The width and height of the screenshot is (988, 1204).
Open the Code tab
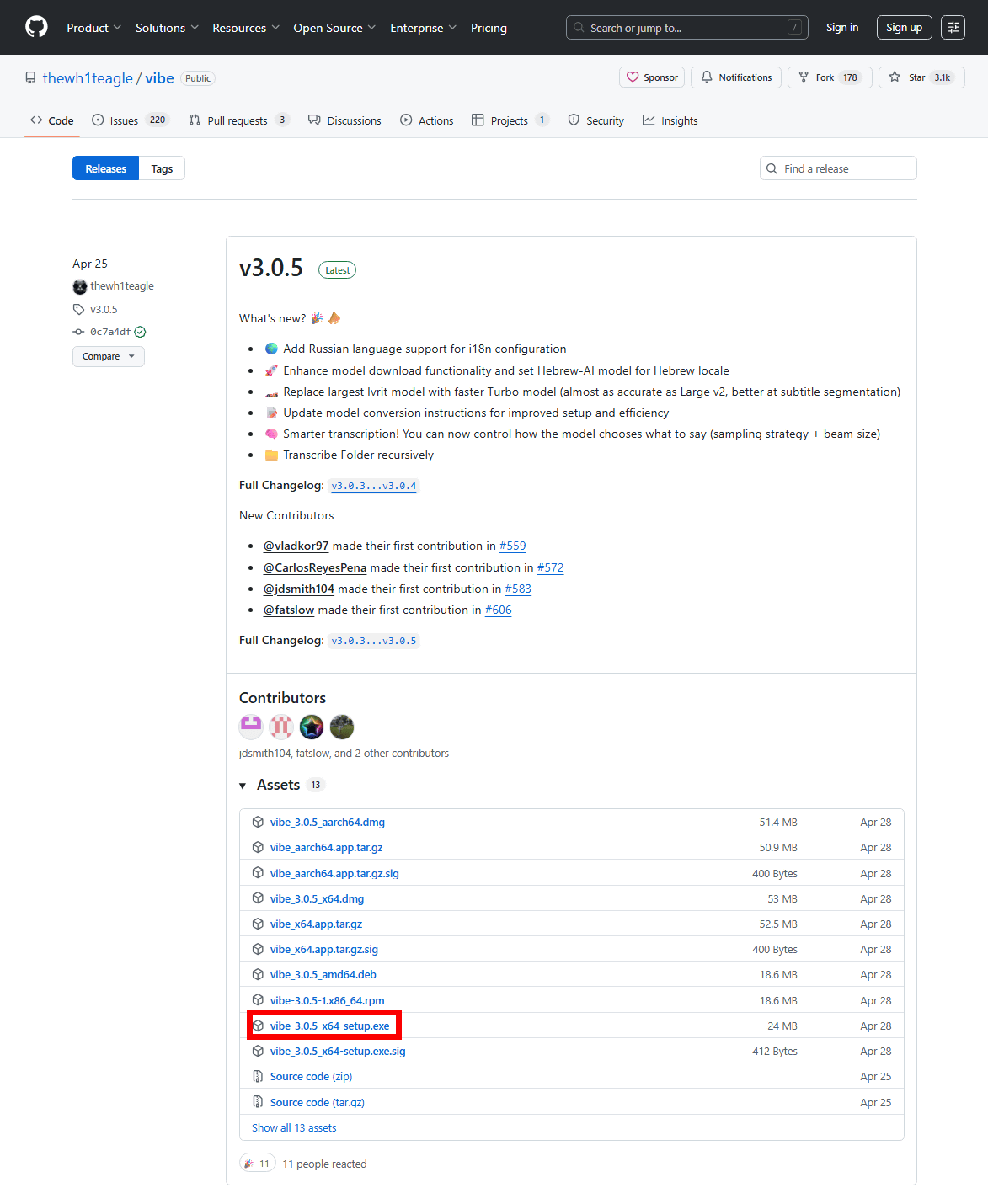[52, 120]
